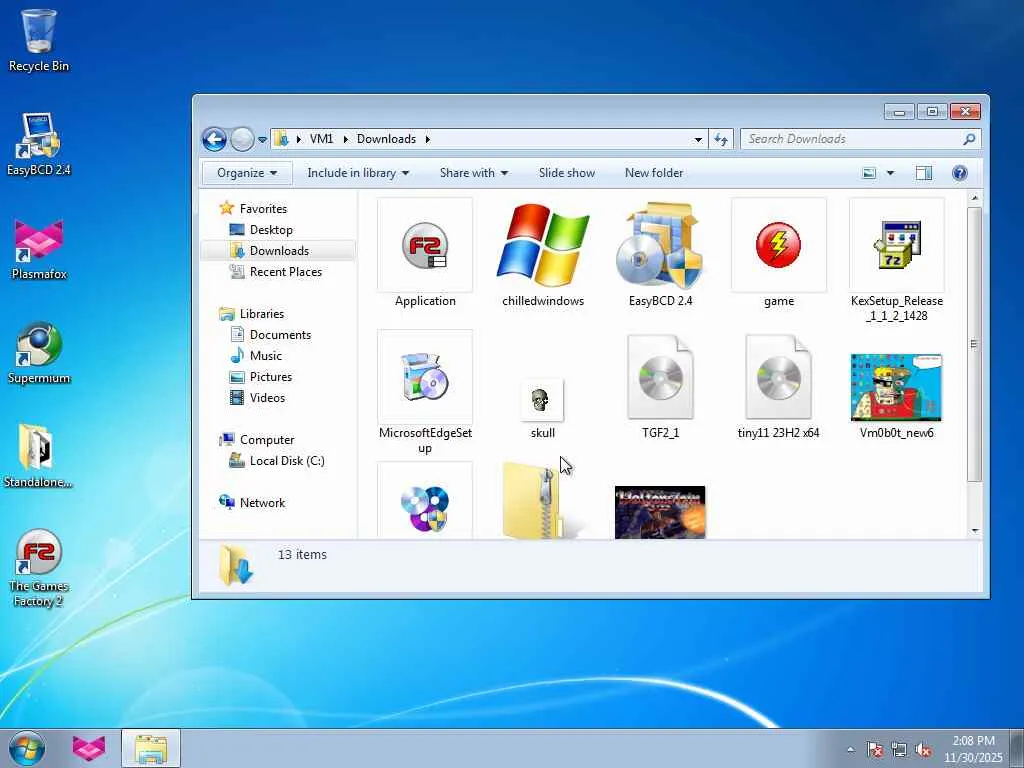The image size is (1024, 768).
Task: Open Pictures library
Action: coord(270,377)
